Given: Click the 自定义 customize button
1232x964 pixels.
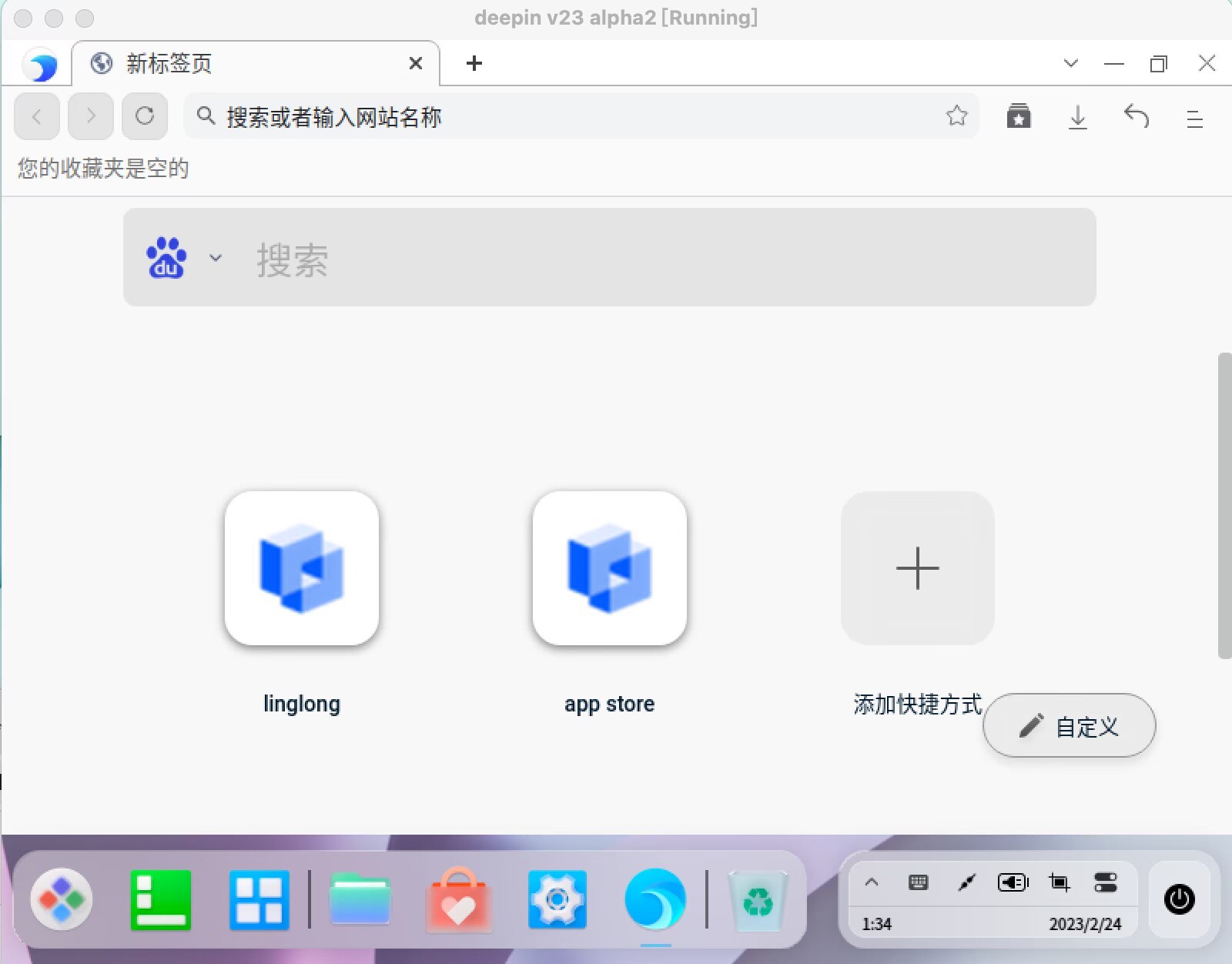Looking at the screenshot, I should [1070, 725].
